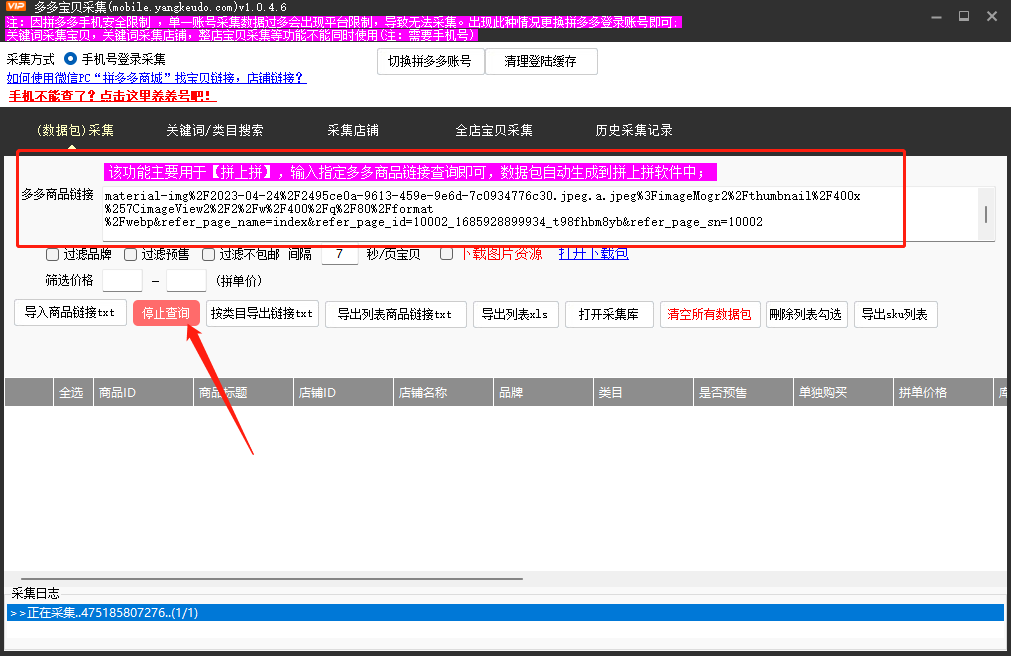Enable 过滤不包邮 checkbox

(208, 255)
